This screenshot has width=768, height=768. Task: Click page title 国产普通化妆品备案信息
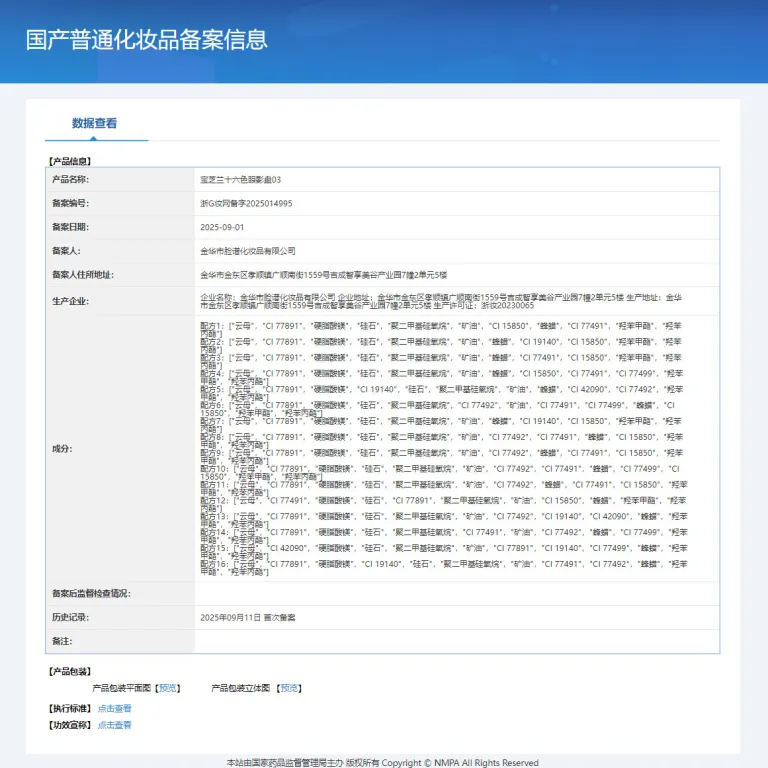(x=147, y=40)
